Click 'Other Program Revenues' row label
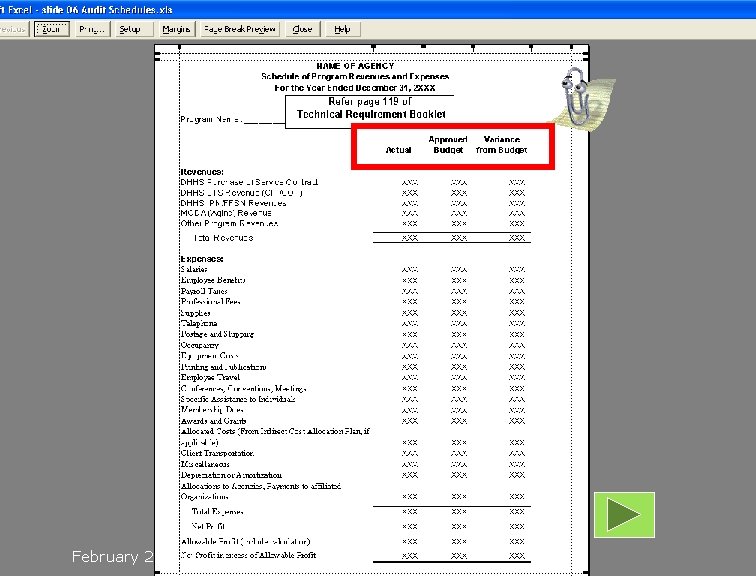The height and width of the screenshot is (576, 756). (x=230, y=224)
